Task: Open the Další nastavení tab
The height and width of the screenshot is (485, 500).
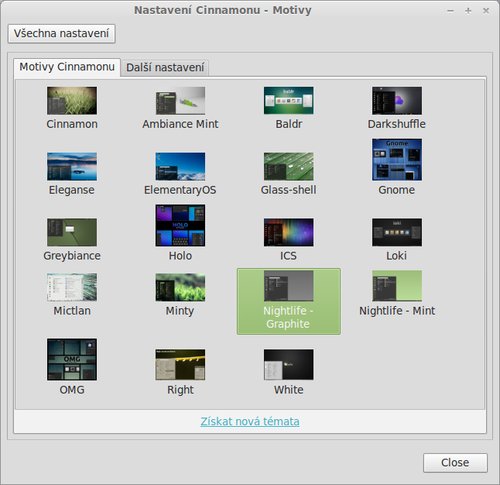Action: 165,68
